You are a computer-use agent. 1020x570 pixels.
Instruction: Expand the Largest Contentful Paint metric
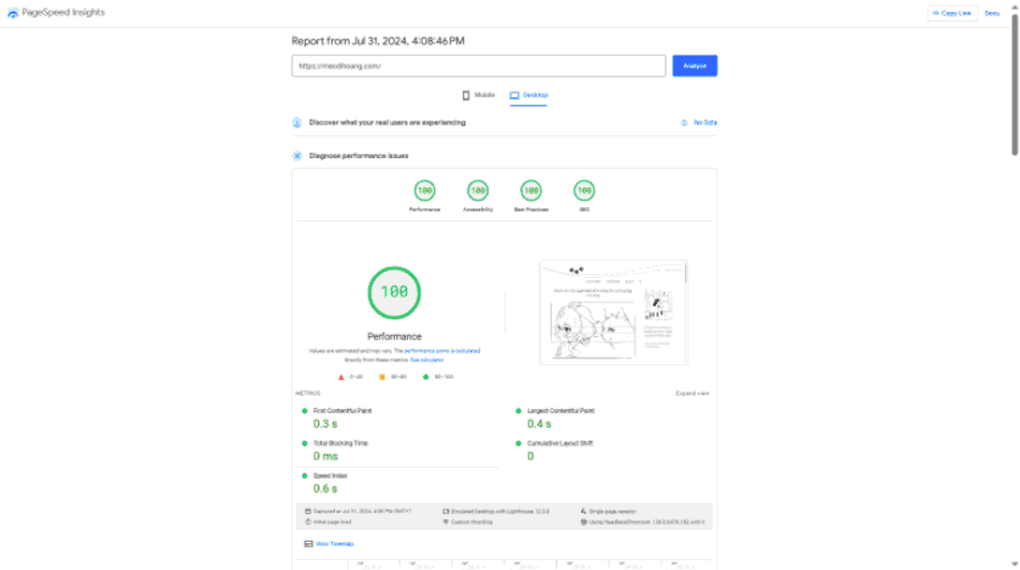tap(560, 411)
